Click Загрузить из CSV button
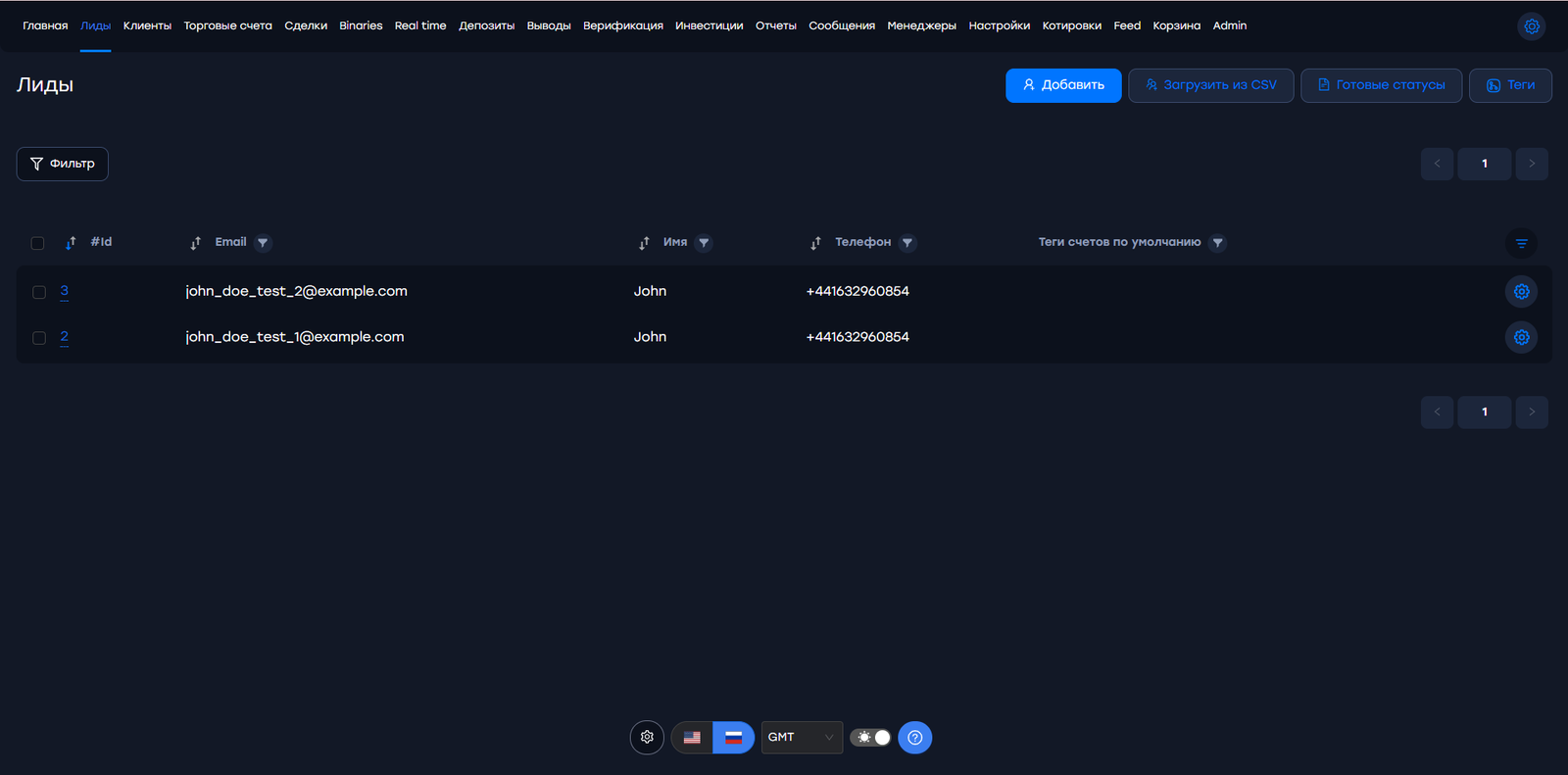 pos(1210,85)
